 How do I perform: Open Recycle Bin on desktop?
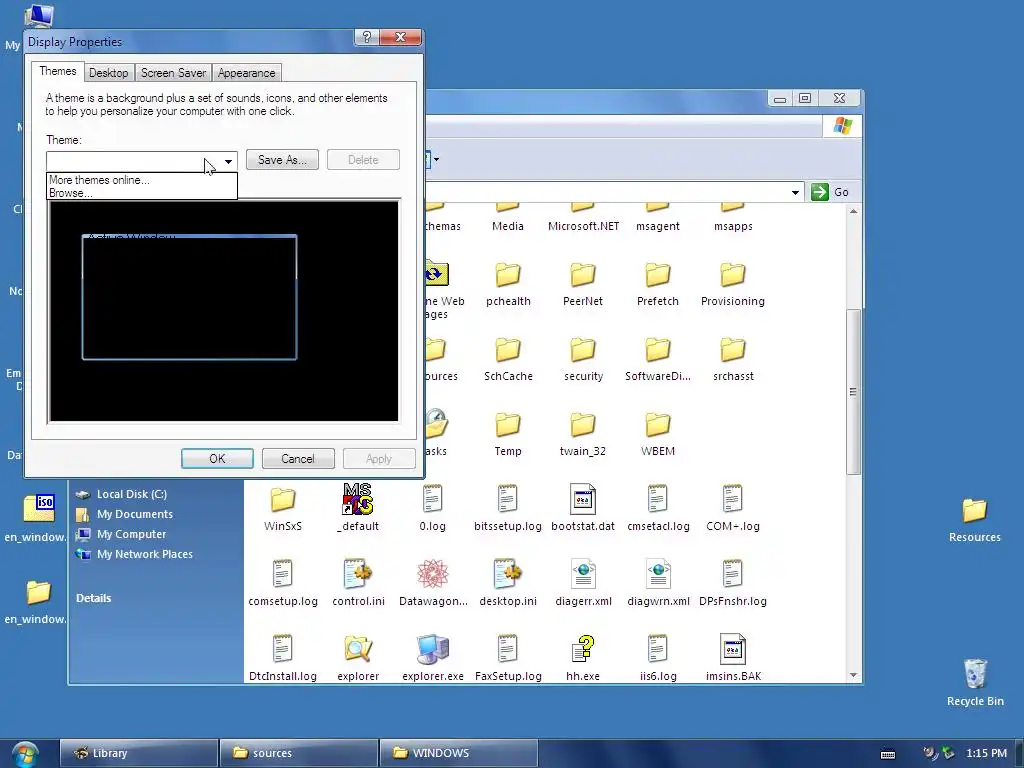point(975,682)
